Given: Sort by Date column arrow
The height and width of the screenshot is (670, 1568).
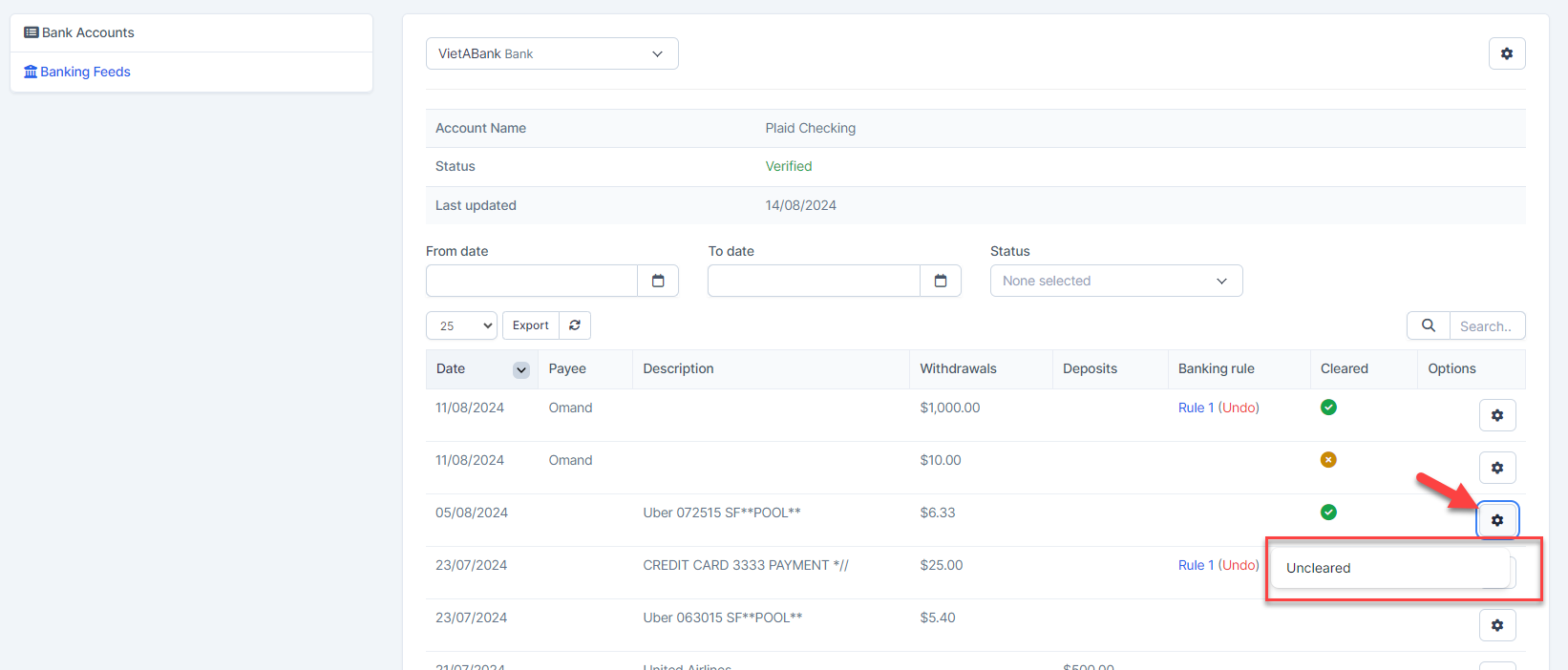Looking at the screenshot, I should point(521,369).
